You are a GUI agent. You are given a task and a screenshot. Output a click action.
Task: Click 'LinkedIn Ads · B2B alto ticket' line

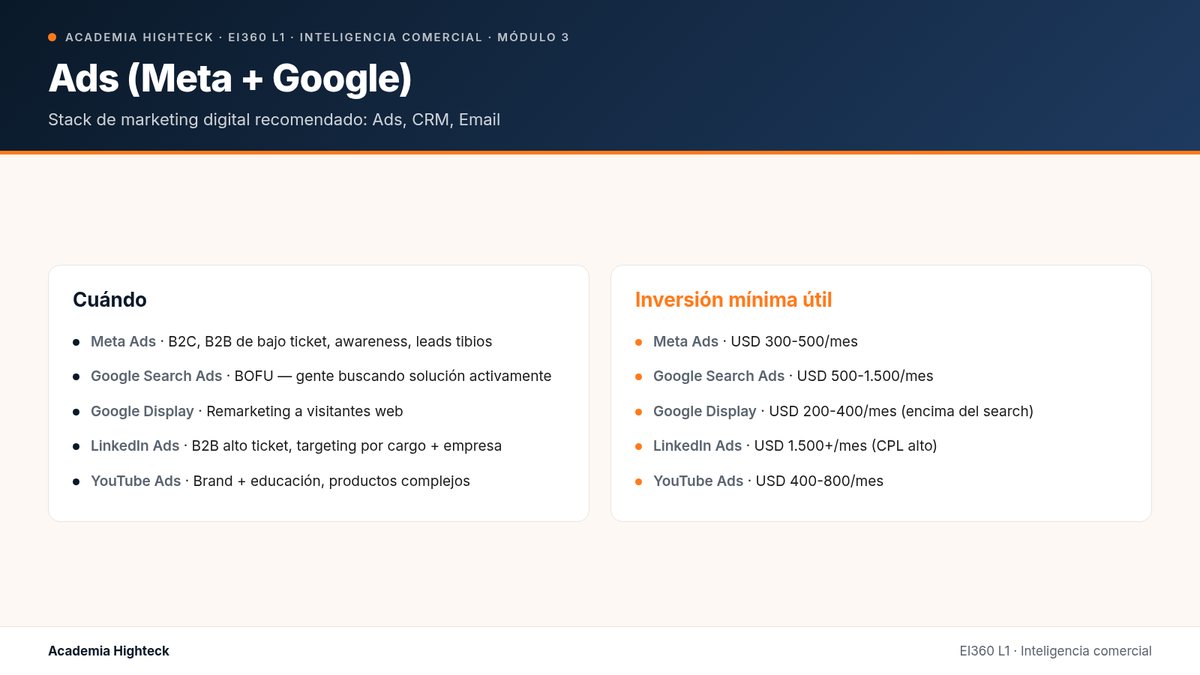click(296, 446)
